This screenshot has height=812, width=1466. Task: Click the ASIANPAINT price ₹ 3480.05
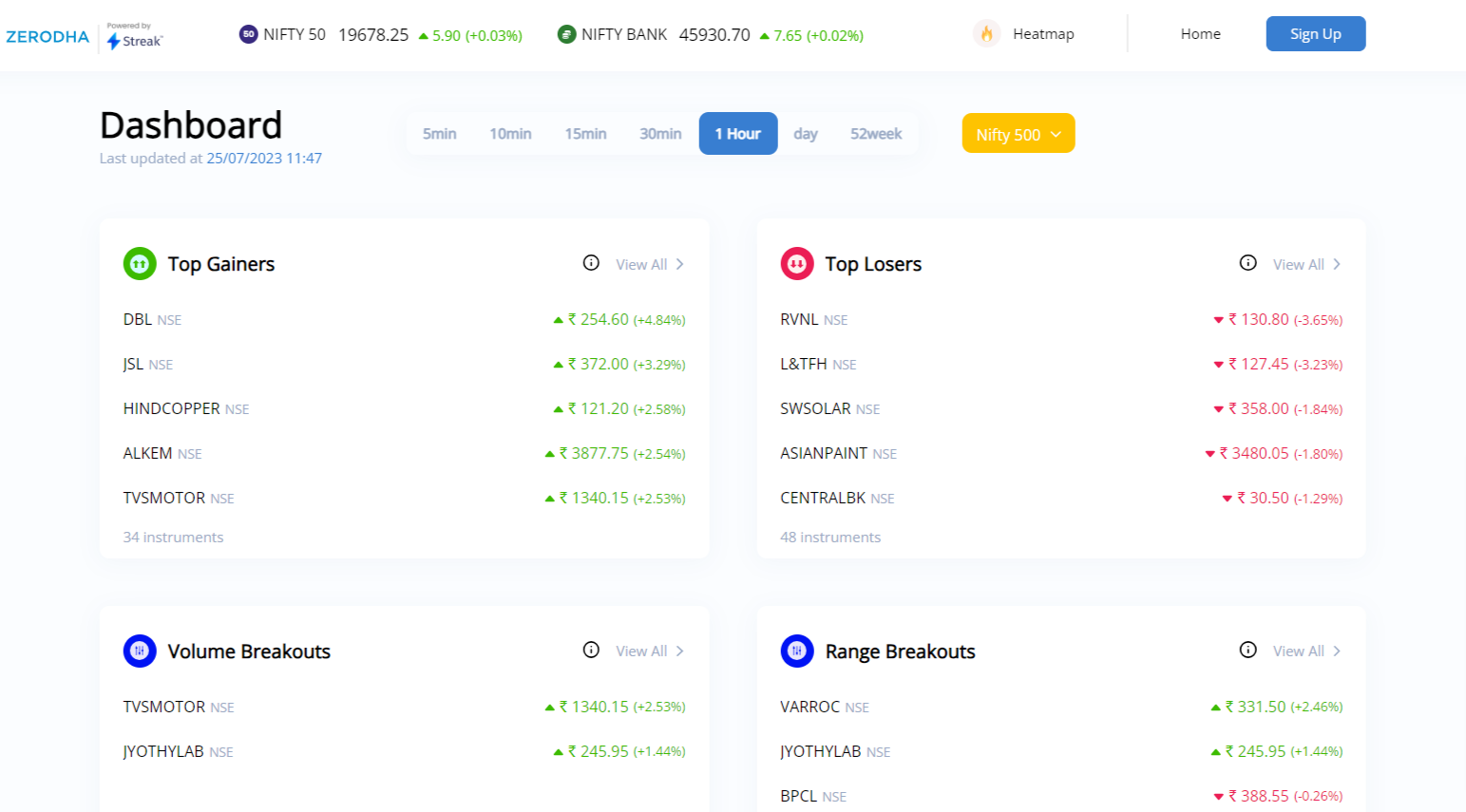click(1254, 453)
